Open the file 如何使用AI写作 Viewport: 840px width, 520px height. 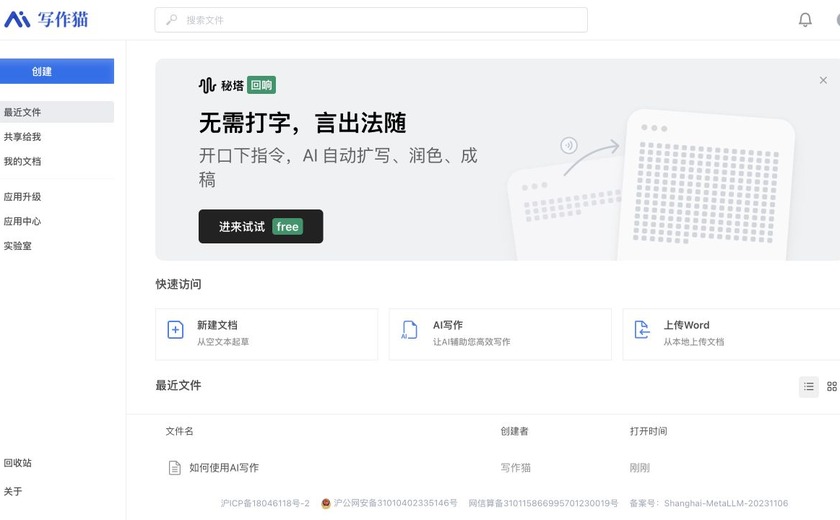(224, 468)
